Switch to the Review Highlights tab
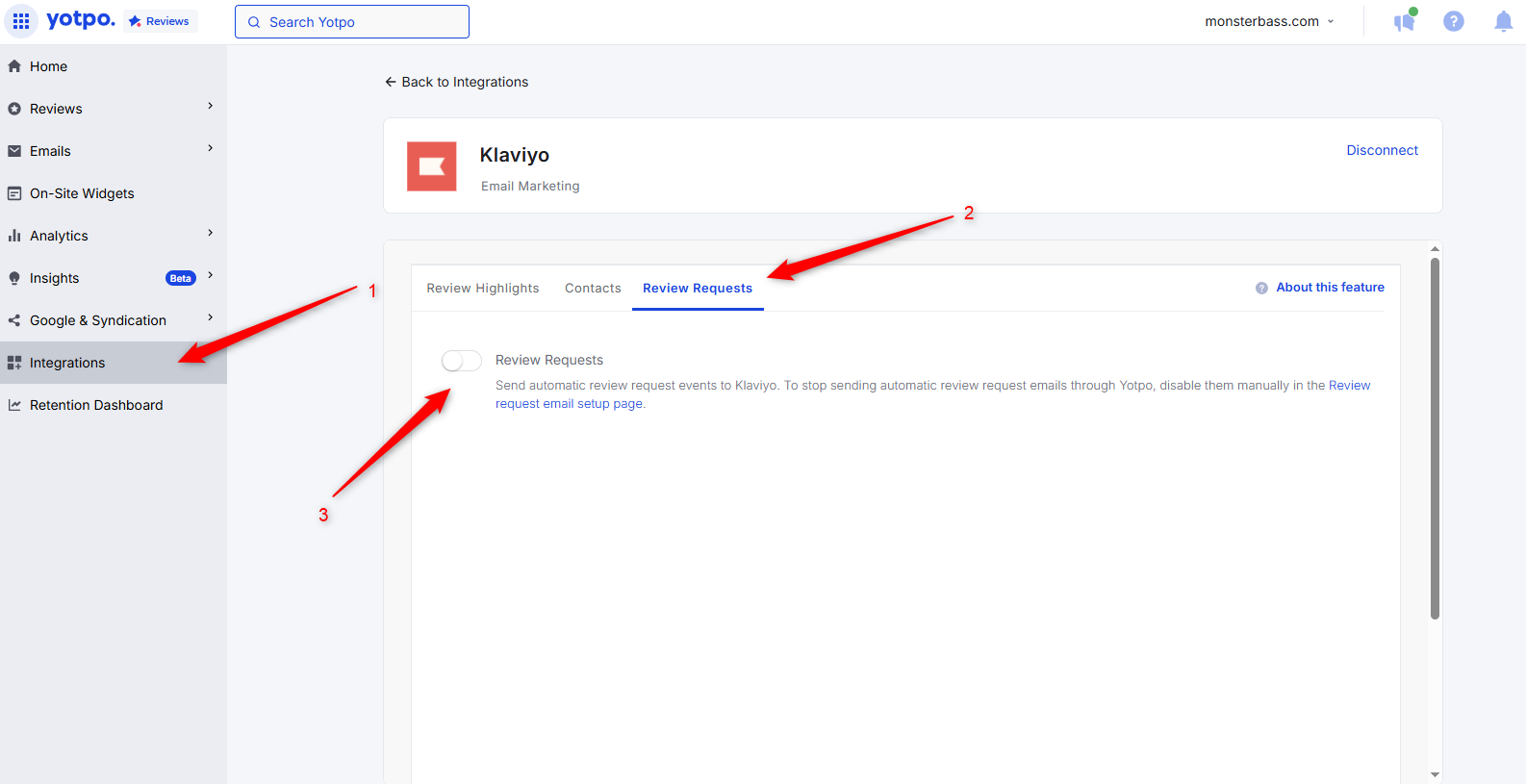Screen dimensions: 1526x784 (483, 288)
